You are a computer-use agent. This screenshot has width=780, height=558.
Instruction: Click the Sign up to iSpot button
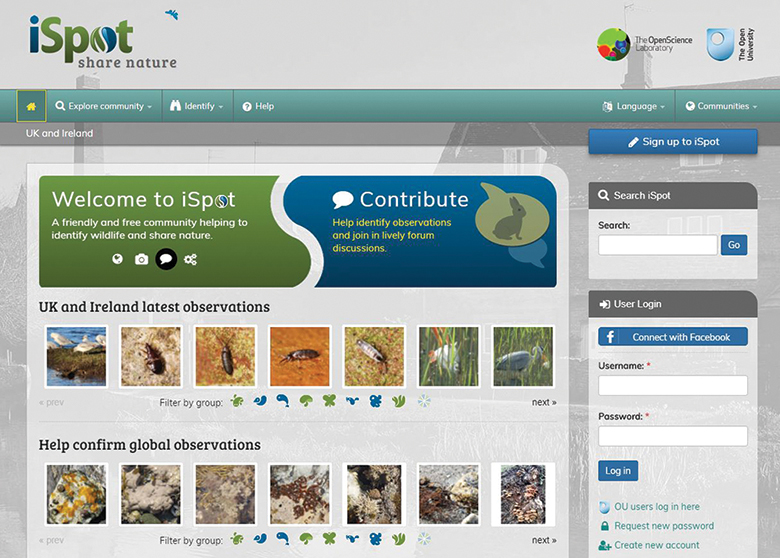click(672, 142)
